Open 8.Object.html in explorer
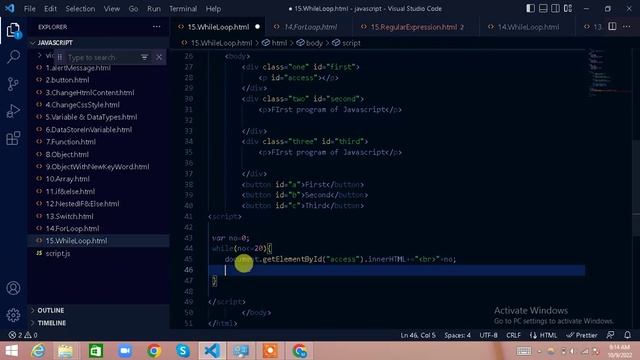 (x=67, y=154)
